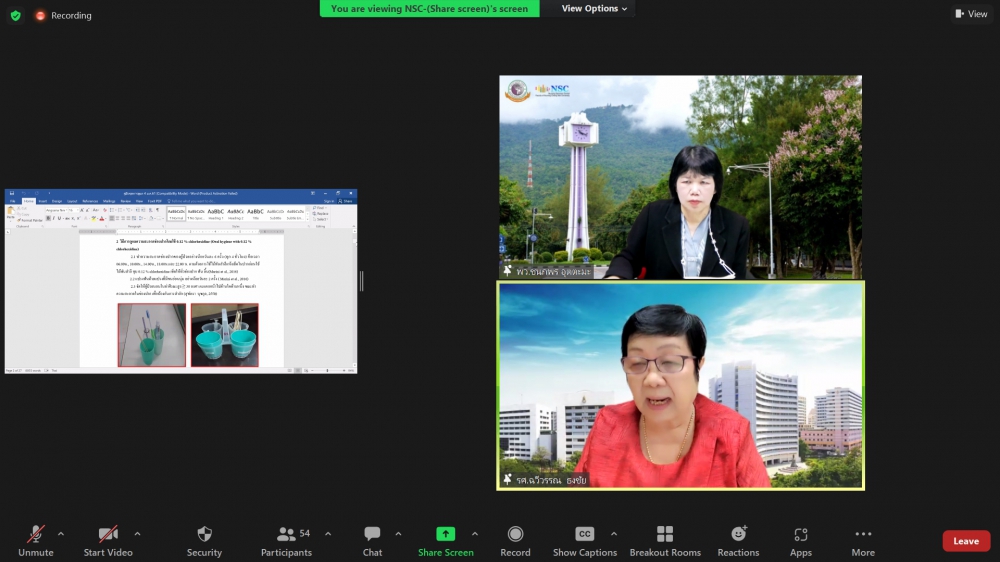1000x562 pixels.
Task: Click the green encryption shield icon
Action: 15,15
